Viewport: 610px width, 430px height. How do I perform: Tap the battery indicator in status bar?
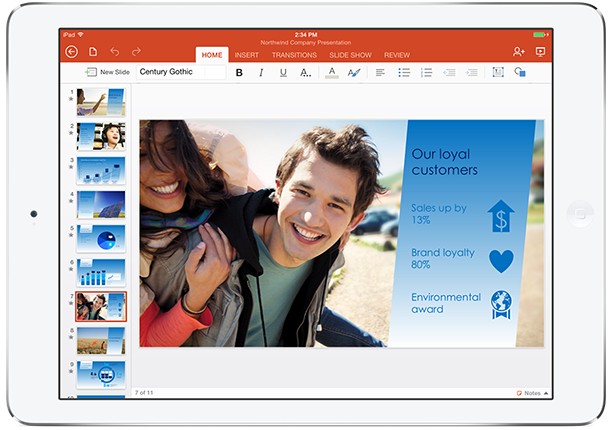[x=541, y=35]
